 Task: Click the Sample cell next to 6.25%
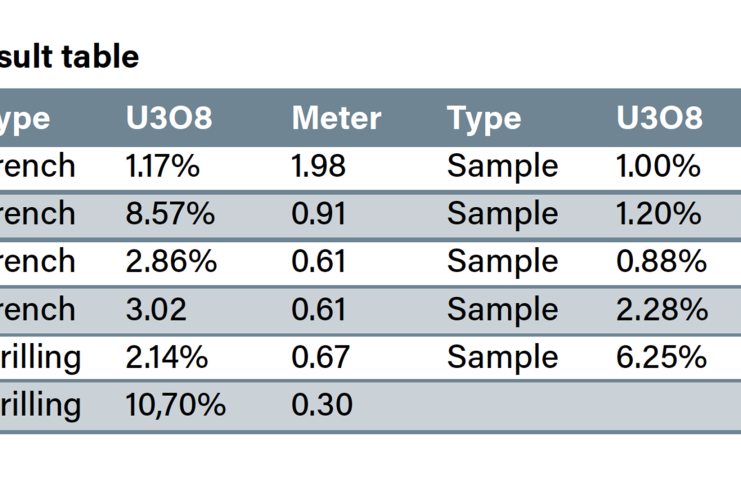coord(503,357)
